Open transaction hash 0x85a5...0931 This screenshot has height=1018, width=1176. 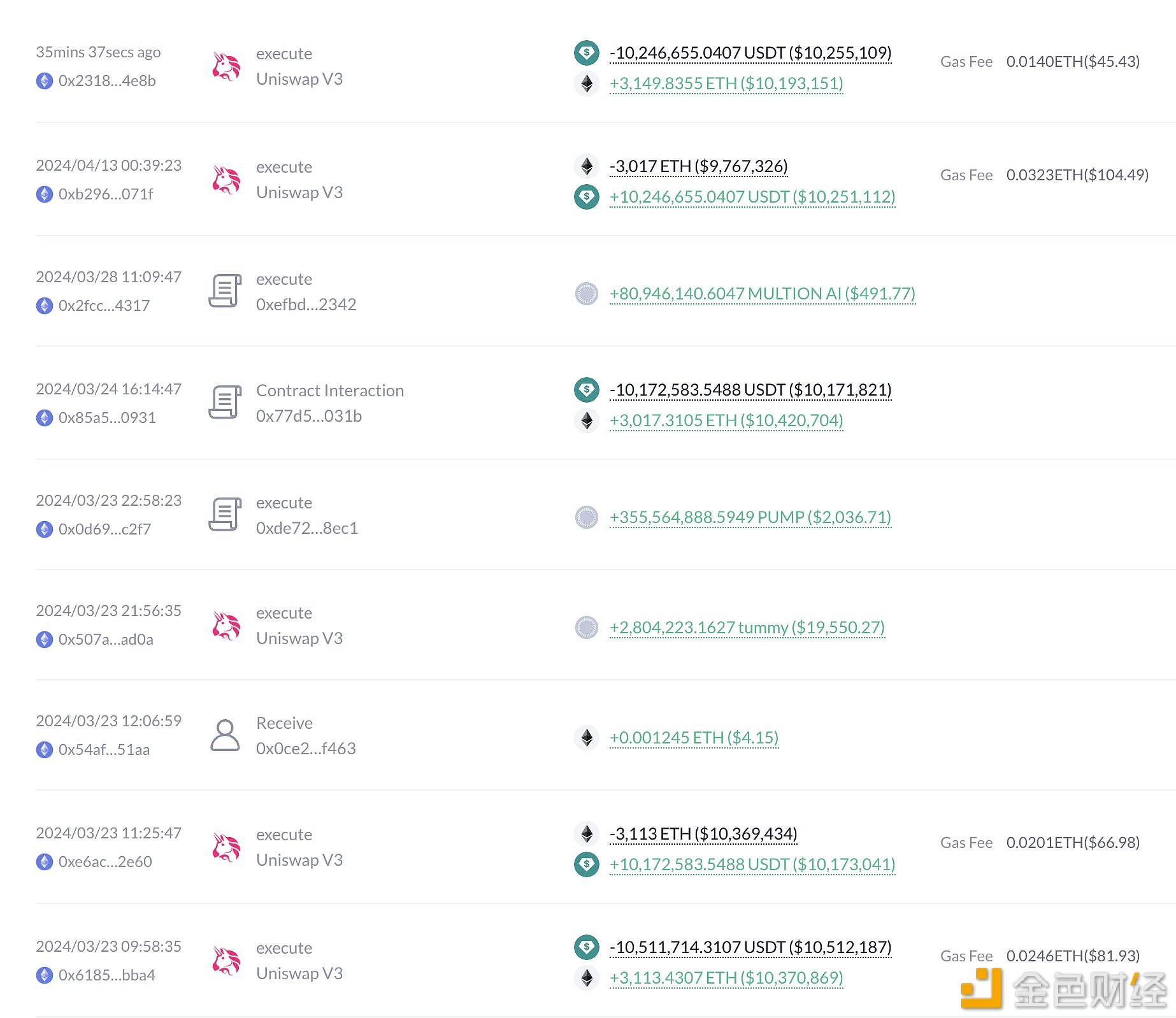coord(107,418)
